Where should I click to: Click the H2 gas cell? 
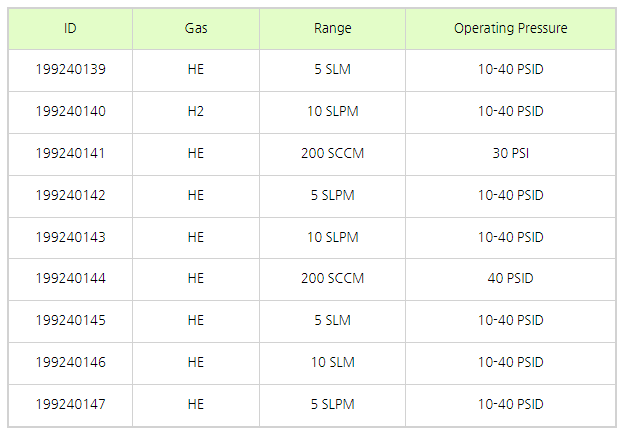196,112
